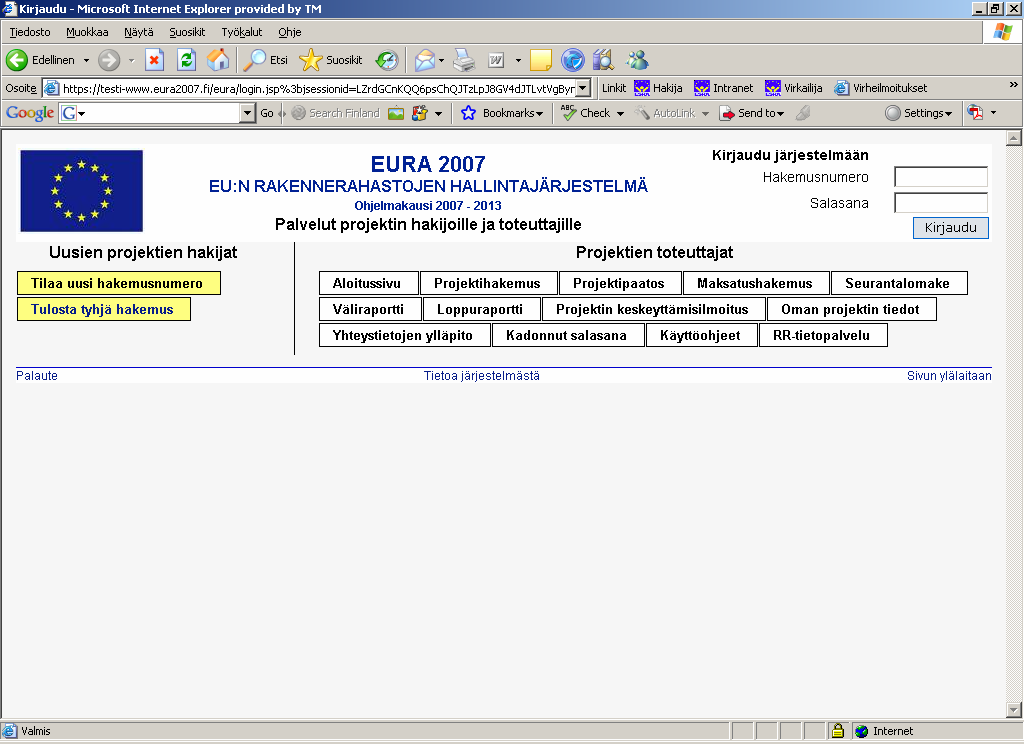The height and width of the screenshot is (744, 1024).
Task: Click the Kirjaudu login button
Action: coord(950,228)
